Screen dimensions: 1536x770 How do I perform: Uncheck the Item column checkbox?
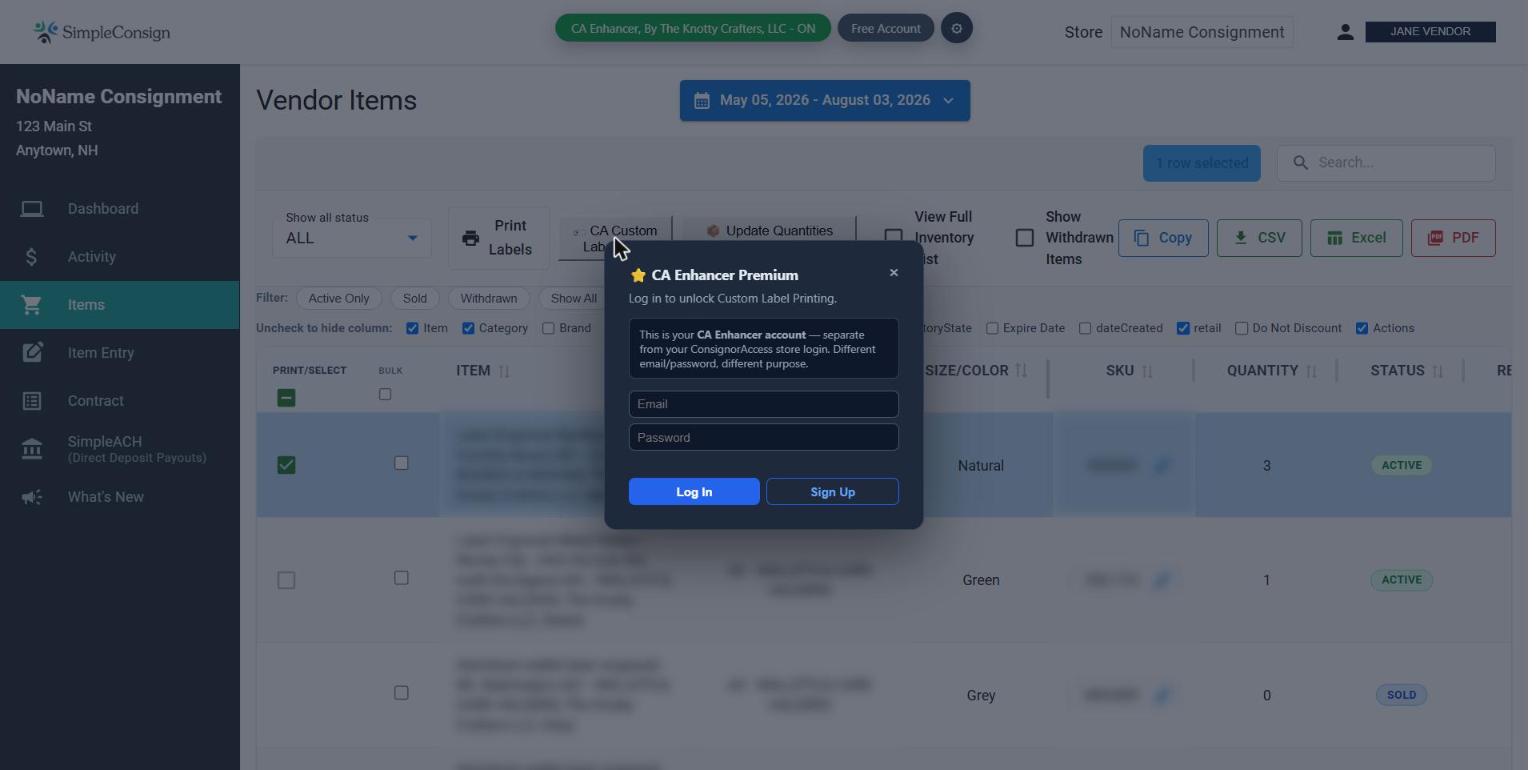(x=412, y=328)
